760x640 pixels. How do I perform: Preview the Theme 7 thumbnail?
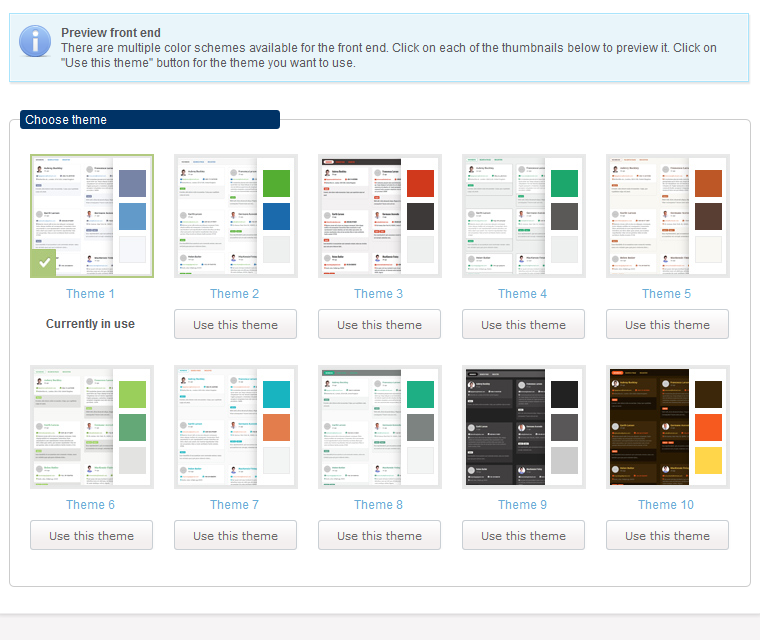click(236, 427)
